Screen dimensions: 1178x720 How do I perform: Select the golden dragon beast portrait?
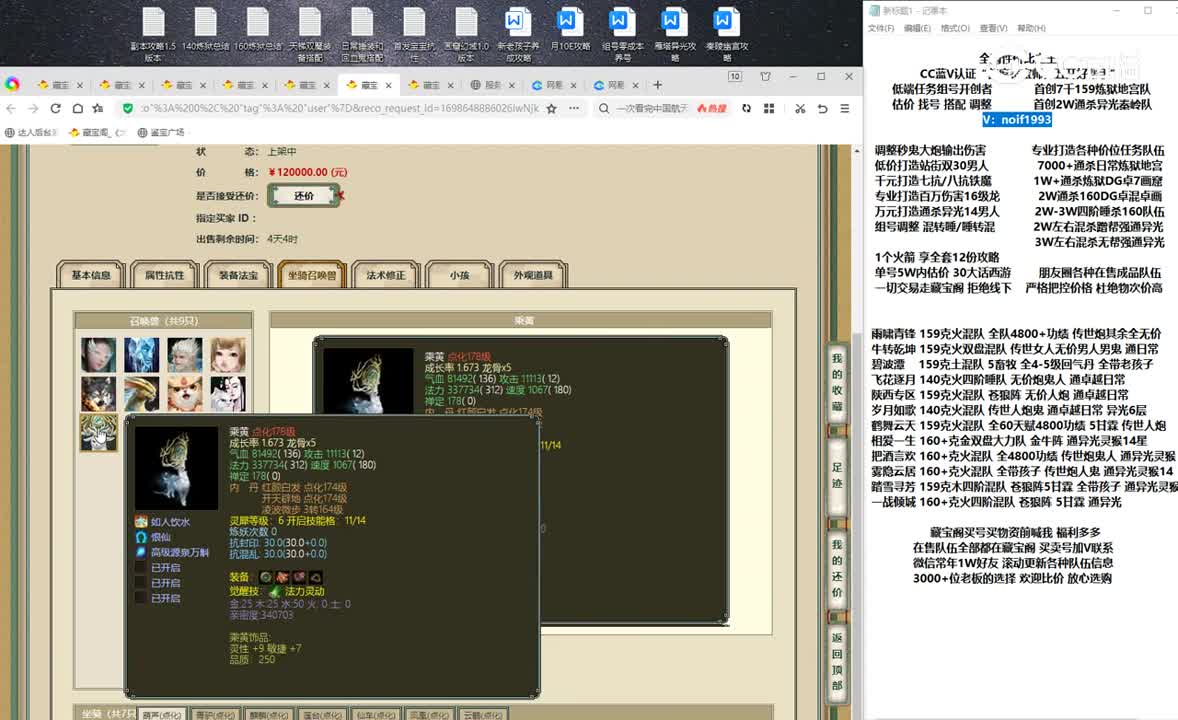142,394
